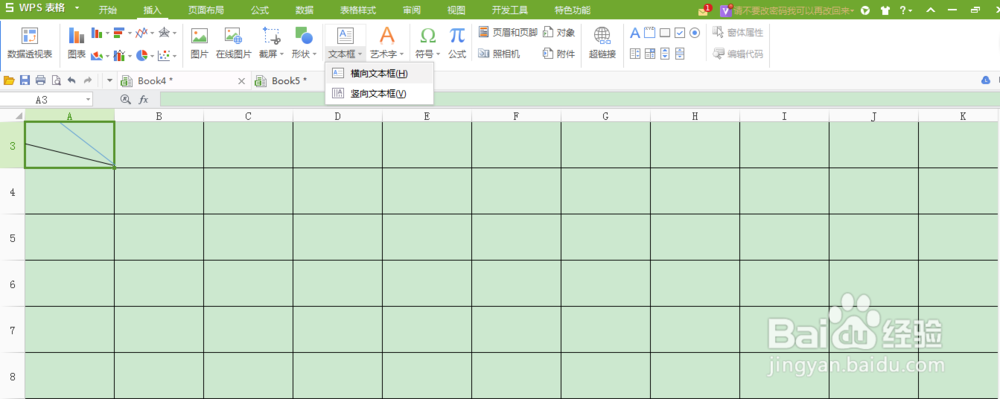1000x399 pixels.
Task: Switch to the 公式 ribbon tab
Action: click(x=260, y=10)
